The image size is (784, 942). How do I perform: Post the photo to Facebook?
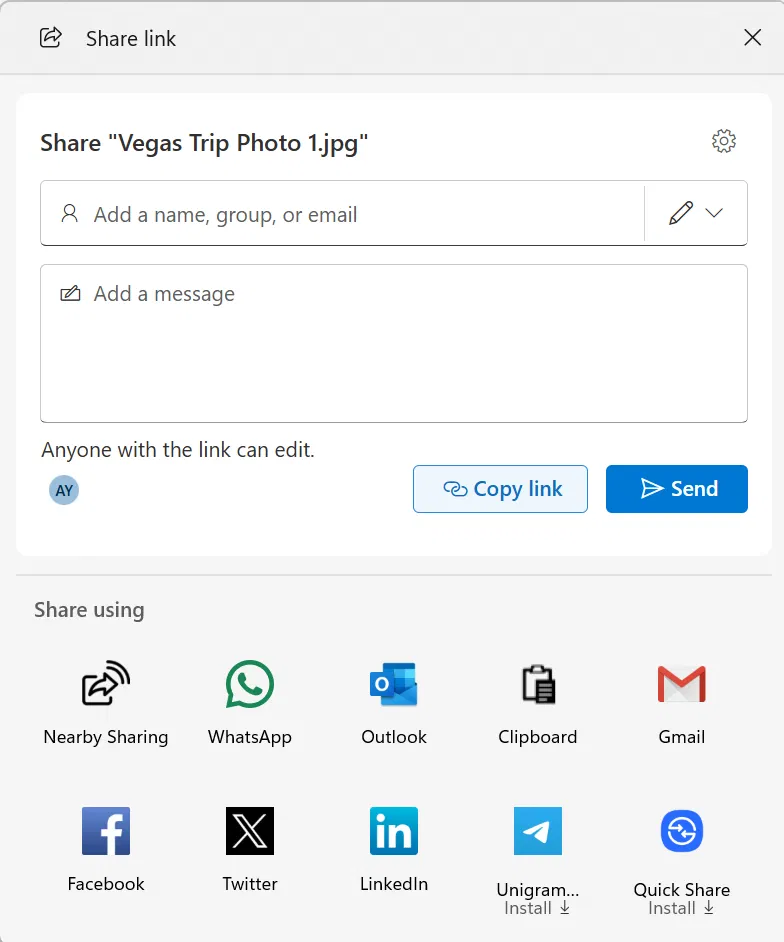pos(105,846)
